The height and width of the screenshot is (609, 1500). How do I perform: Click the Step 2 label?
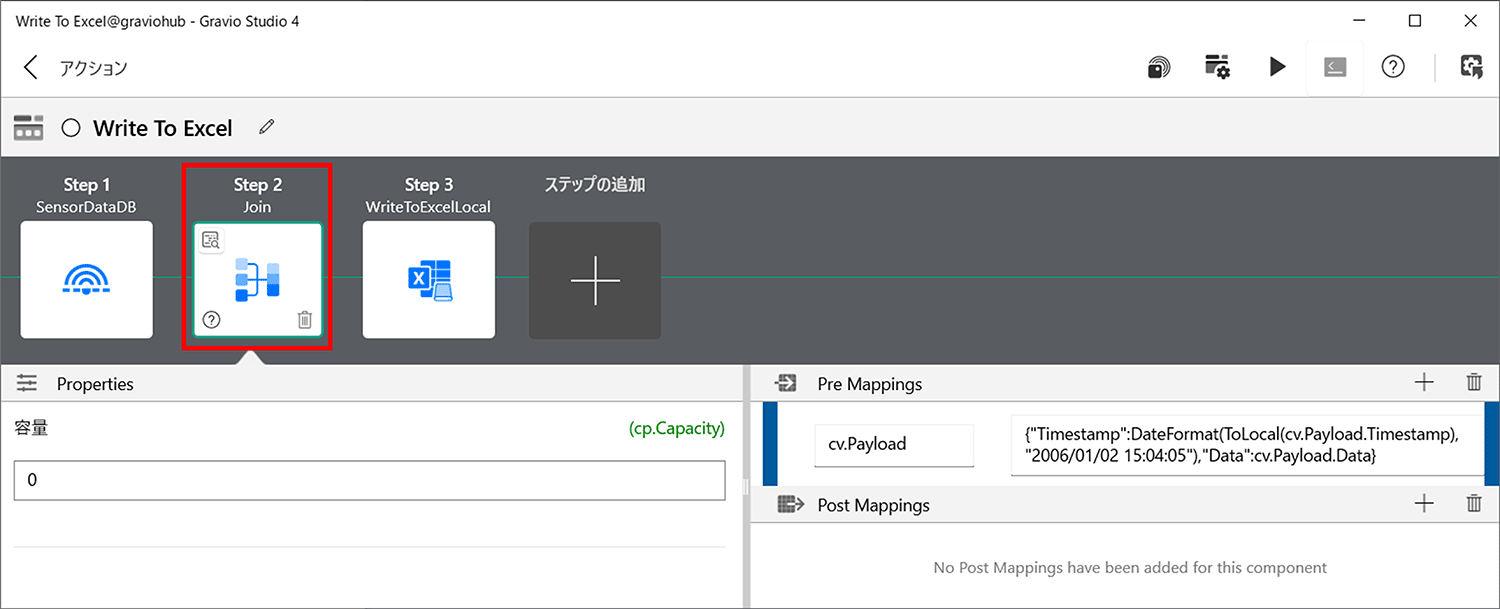pyautogui.click(x=258, y=184)
